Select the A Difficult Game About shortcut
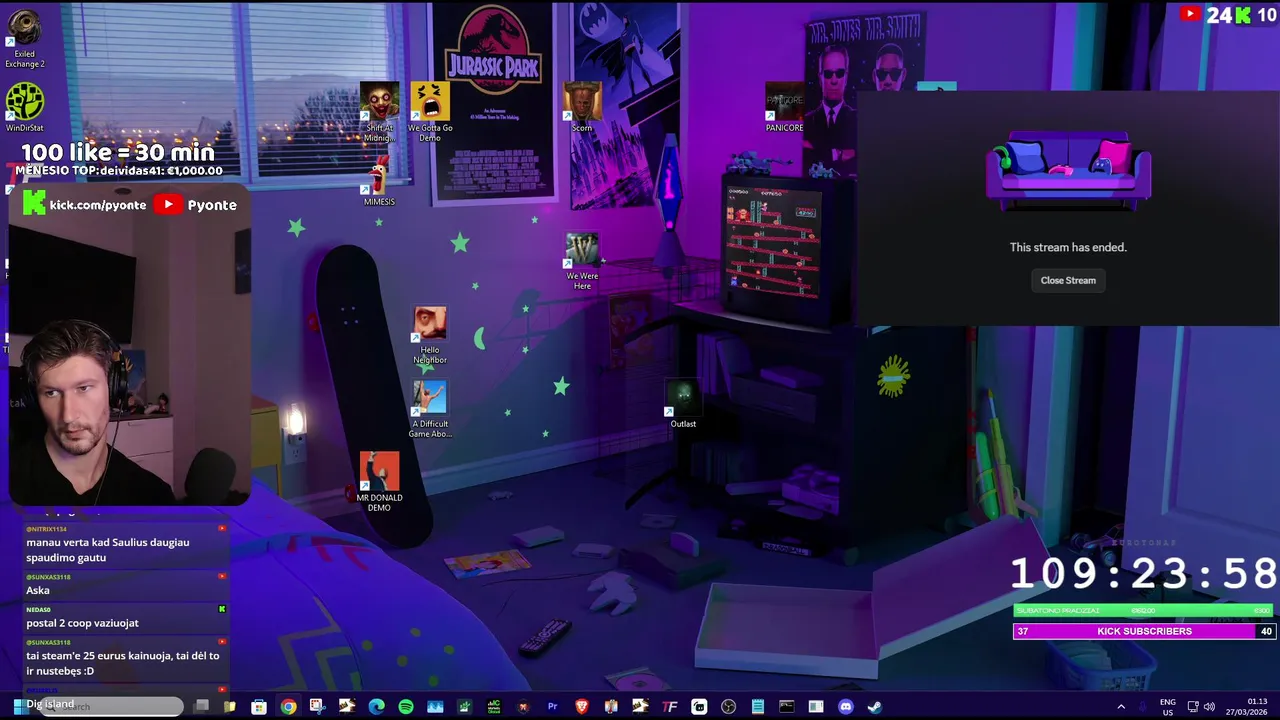This screenshot has height=720, width=1280. [430, 409]
